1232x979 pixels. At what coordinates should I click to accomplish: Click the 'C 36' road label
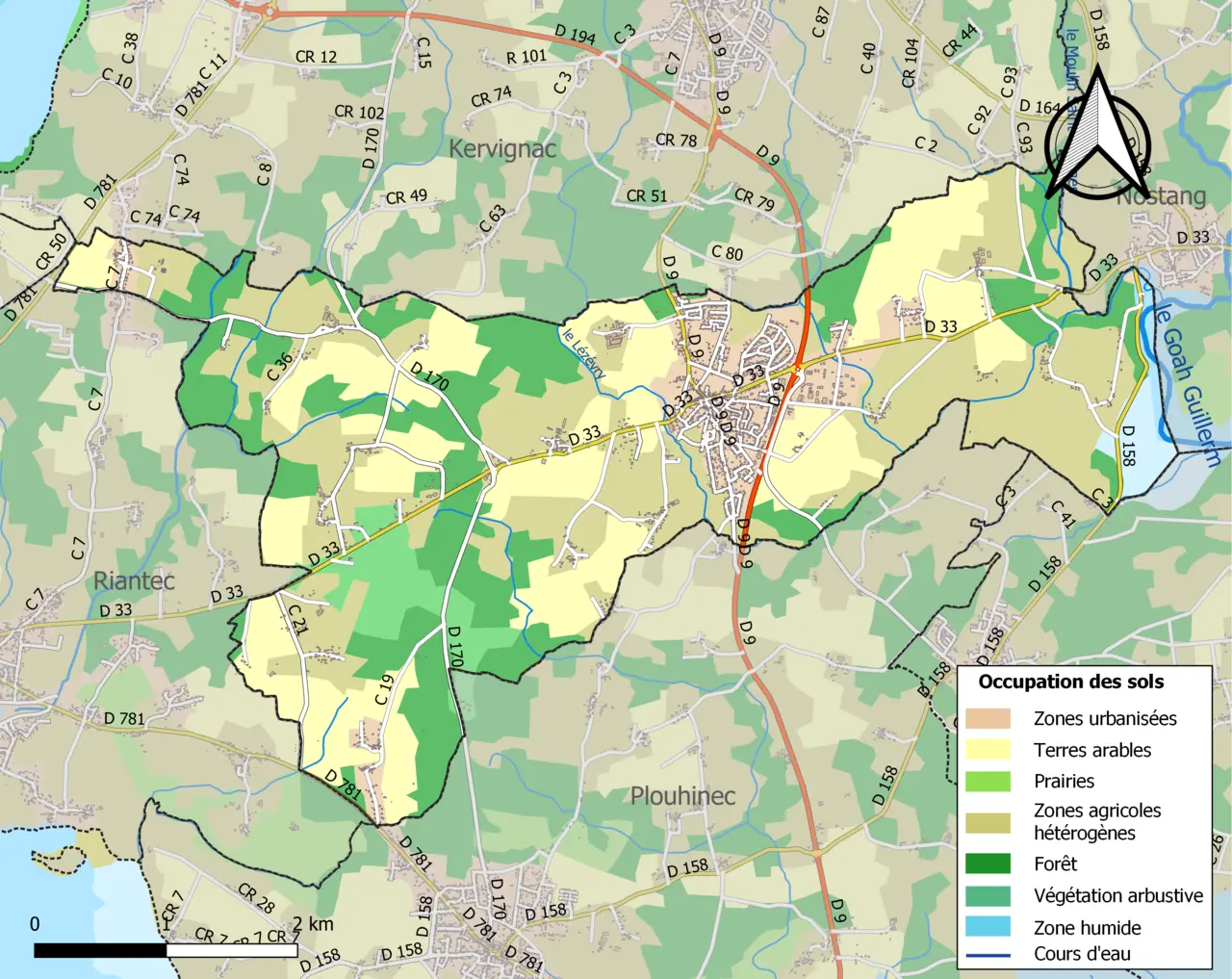point(279,366)
